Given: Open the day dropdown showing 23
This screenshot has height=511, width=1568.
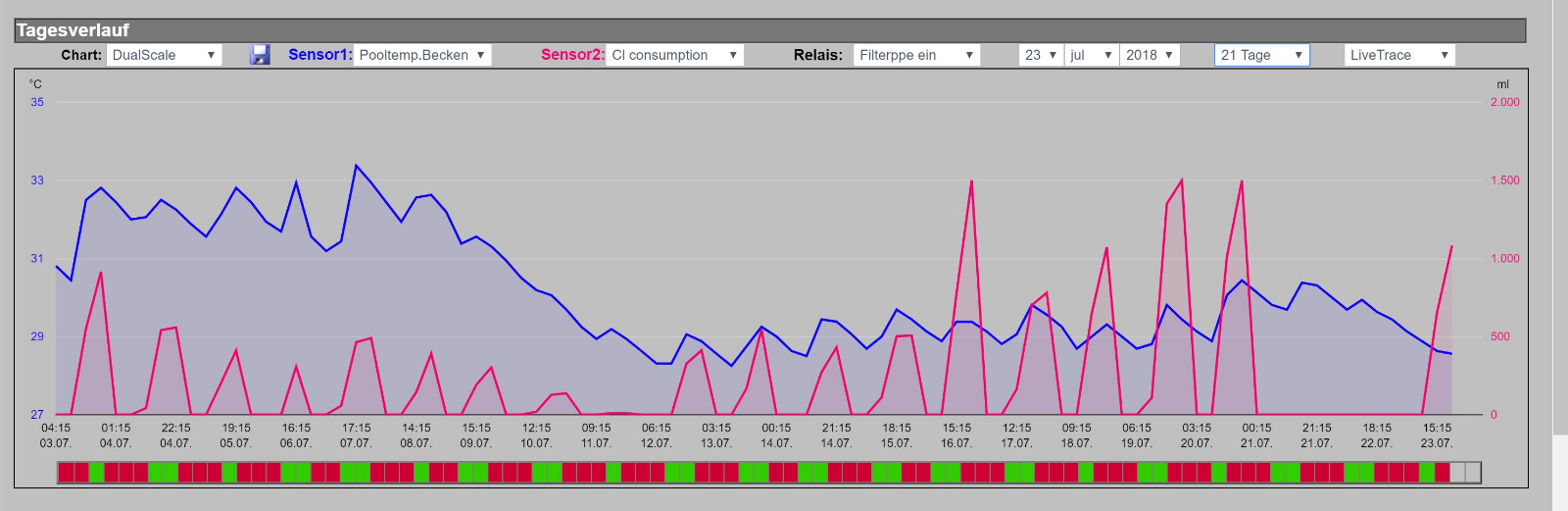Looking at the screenshot, I should point(1041,55).
